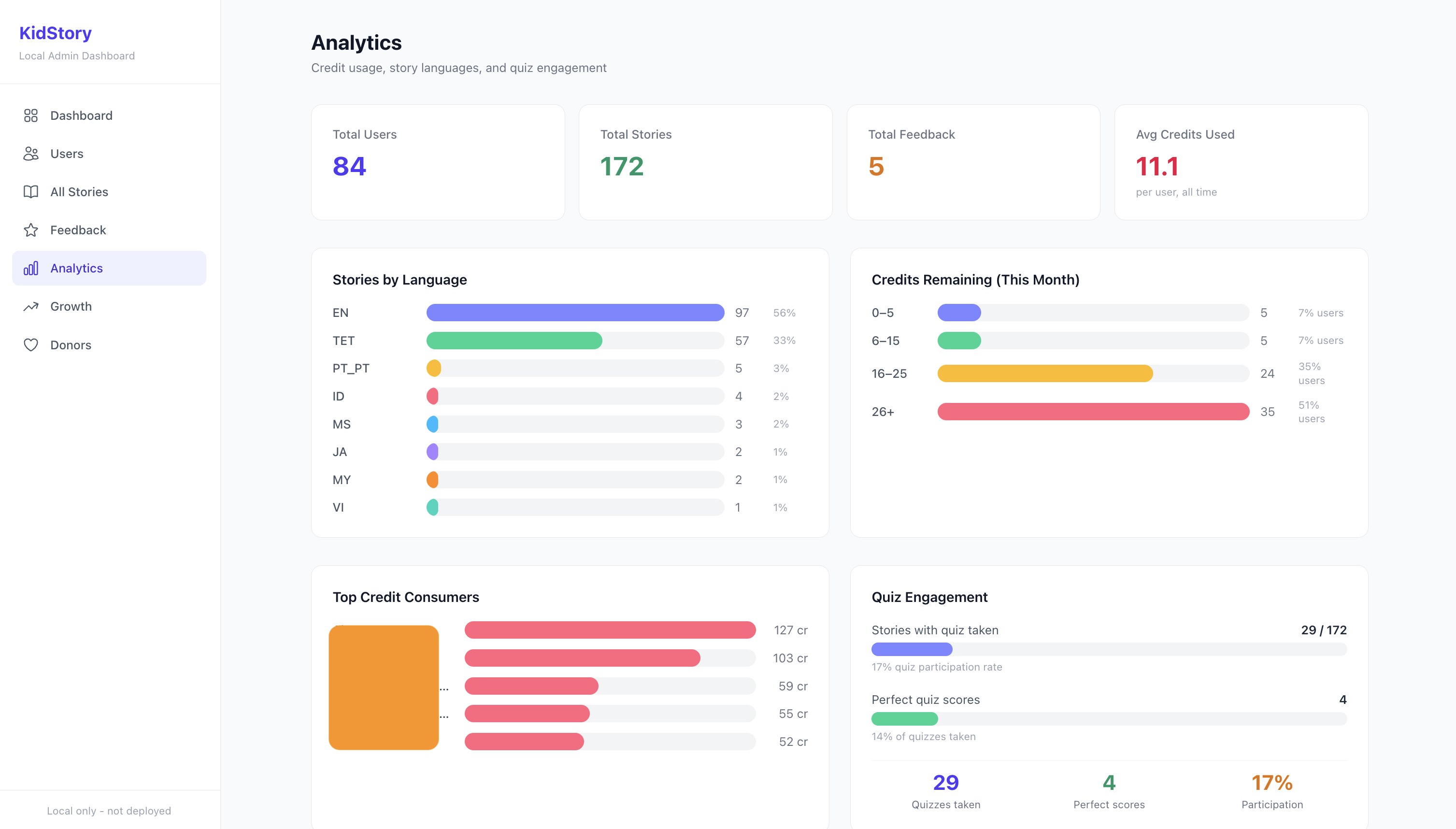Click the 26+ credits remaining bar
Screen dimensions: 1456x829
tap(1093, 412)
